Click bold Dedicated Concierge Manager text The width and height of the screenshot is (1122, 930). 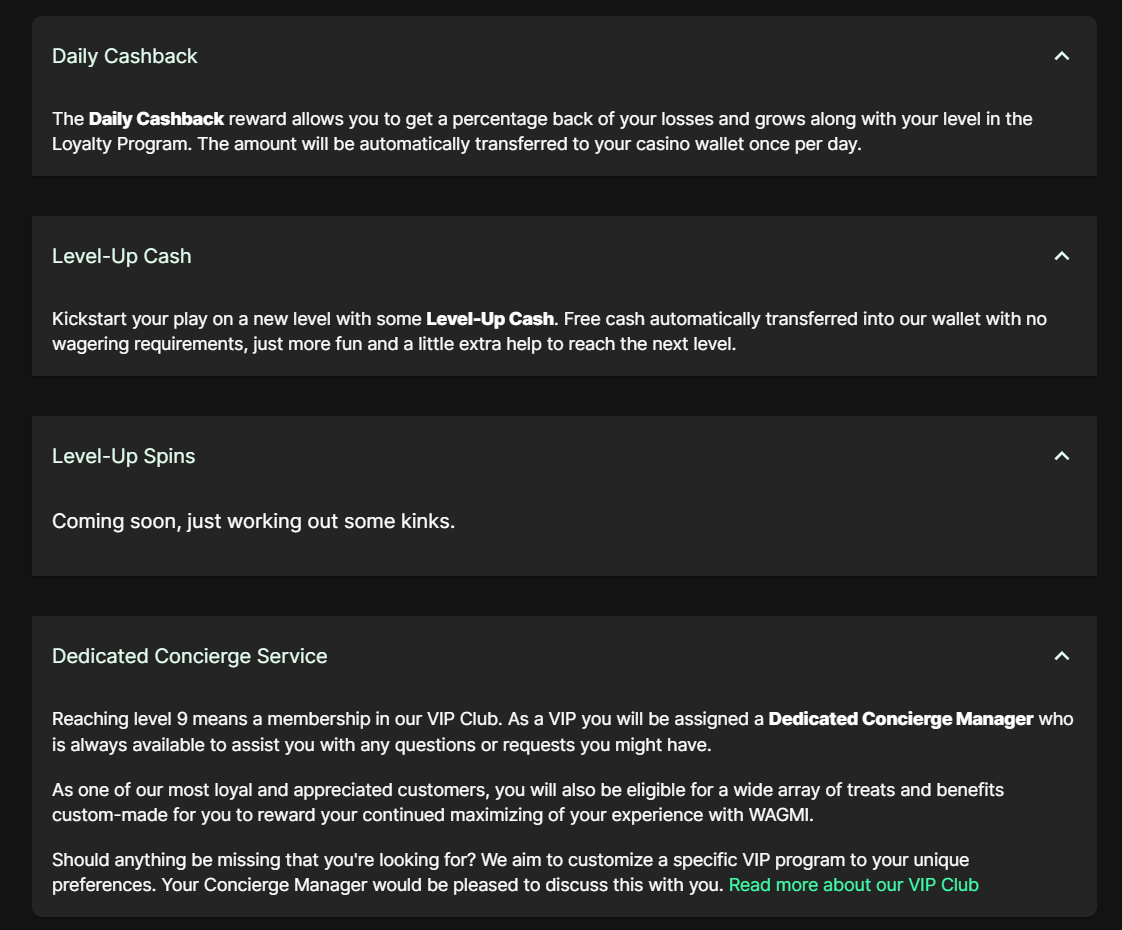(900, 719)
